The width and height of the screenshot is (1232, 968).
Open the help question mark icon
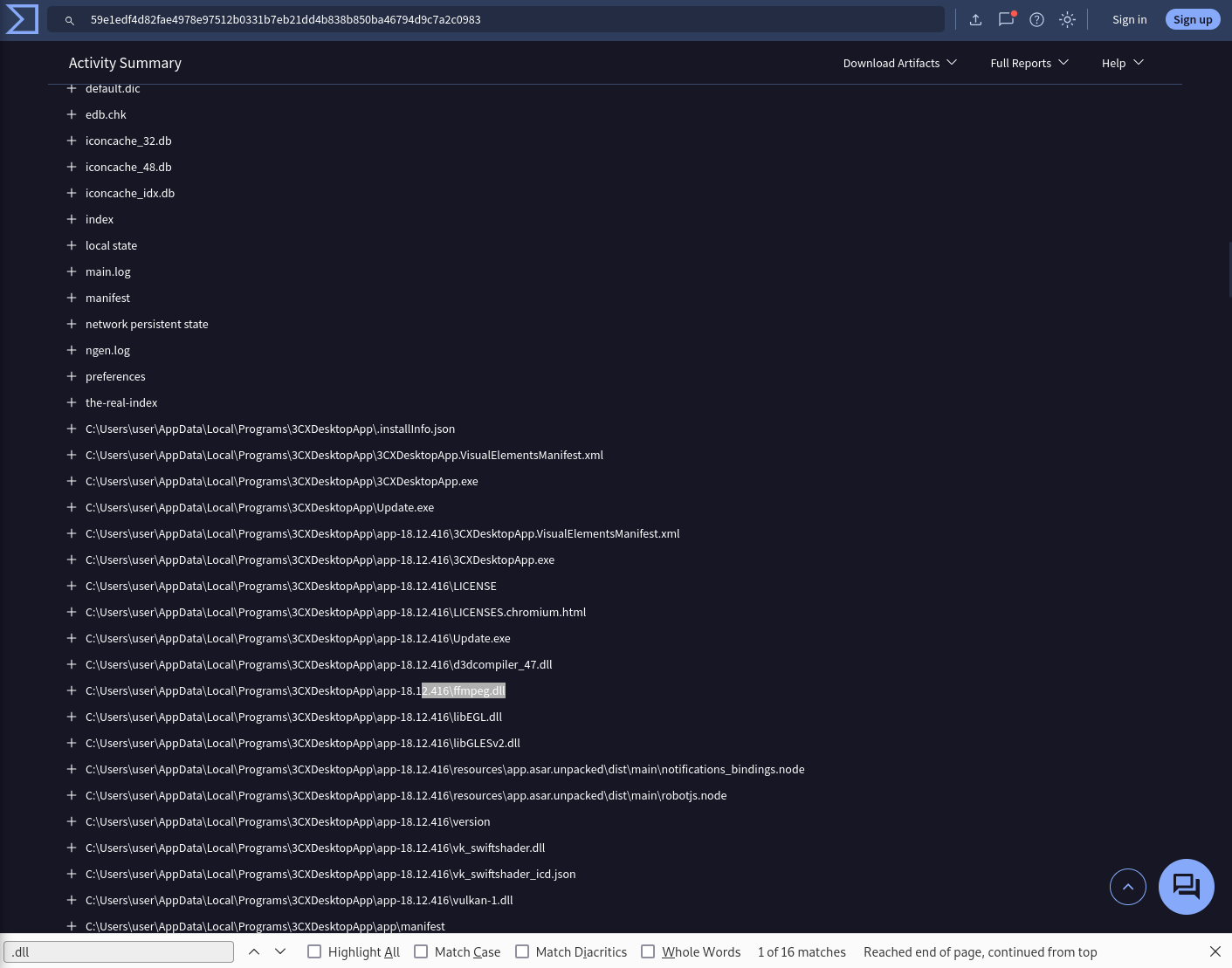pos(1036,19)
